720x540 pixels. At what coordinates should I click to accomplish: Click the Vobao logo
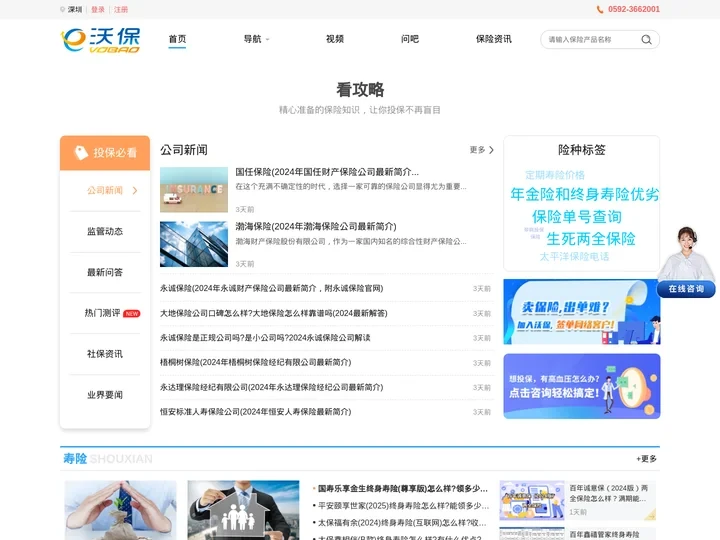101,40
